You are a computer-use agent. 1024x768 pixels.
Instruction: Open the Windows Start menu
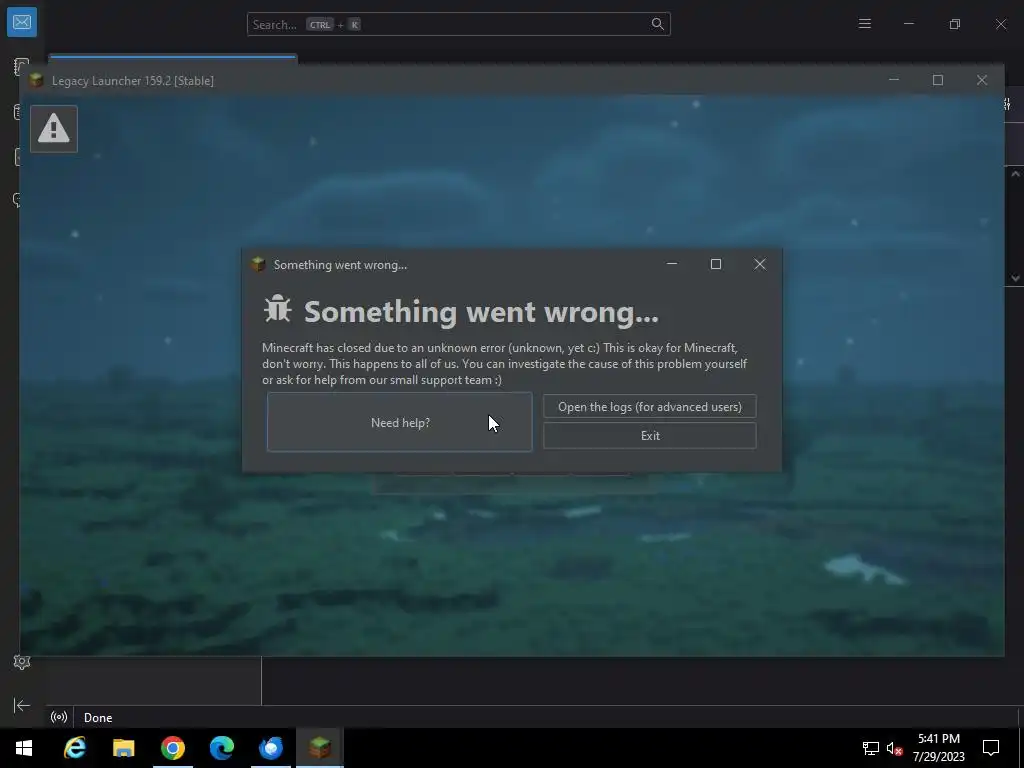tap(24, 748)
